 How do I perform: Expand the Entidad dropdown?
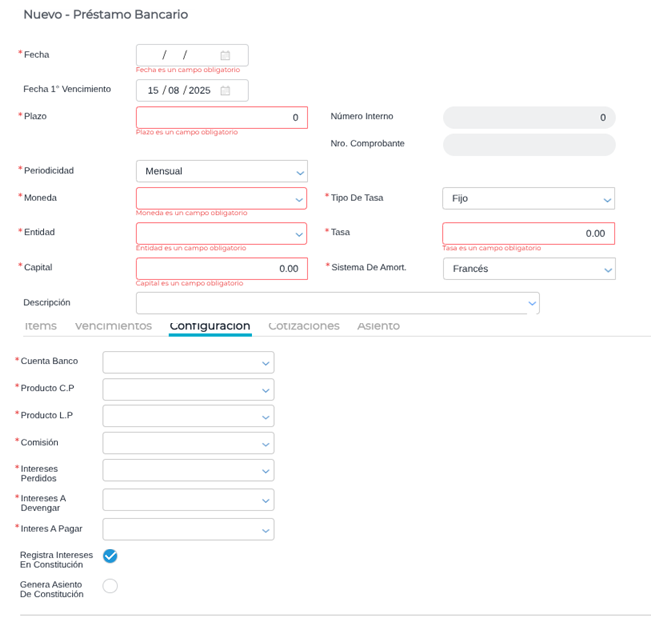point(222,233)
